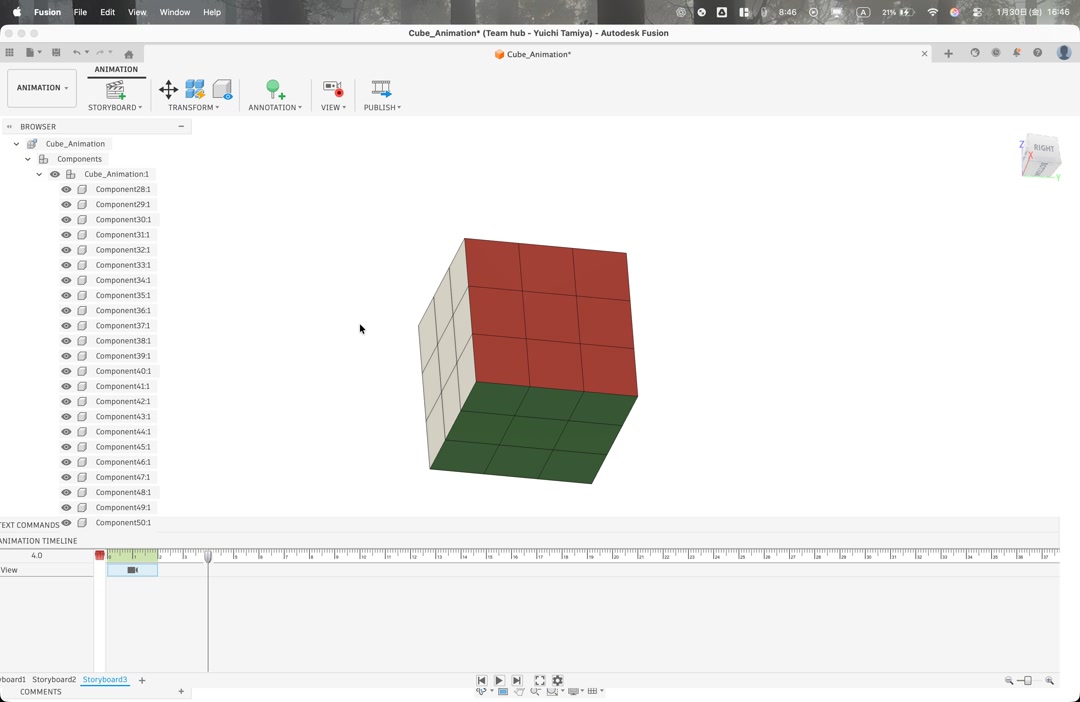
Task: Open the Window menu in menu bar
Action: [175, 12]
